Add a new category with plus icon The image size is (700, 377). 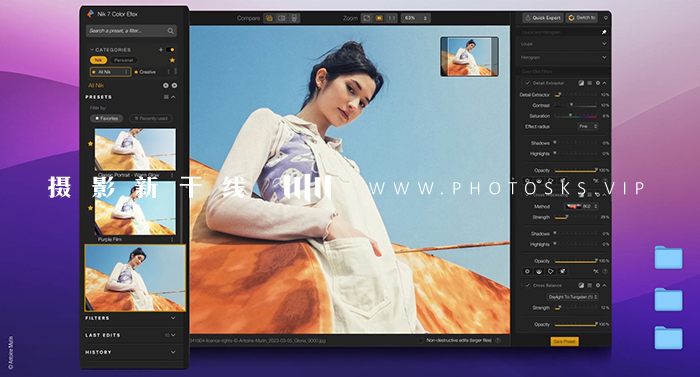pos(161,50)
